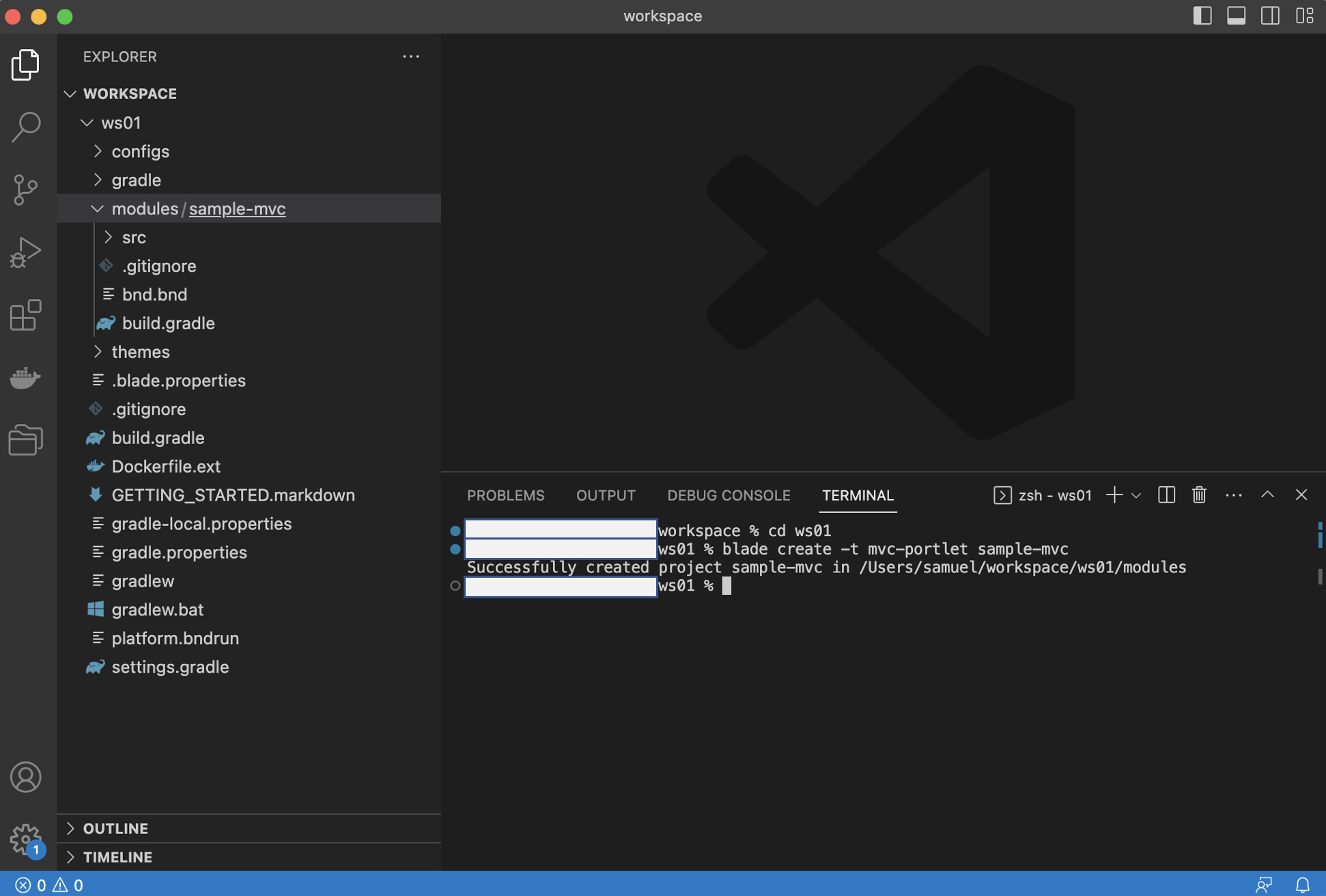Open the Search view in the activity bar
The image size is (1326, 896).
(25, 126)
